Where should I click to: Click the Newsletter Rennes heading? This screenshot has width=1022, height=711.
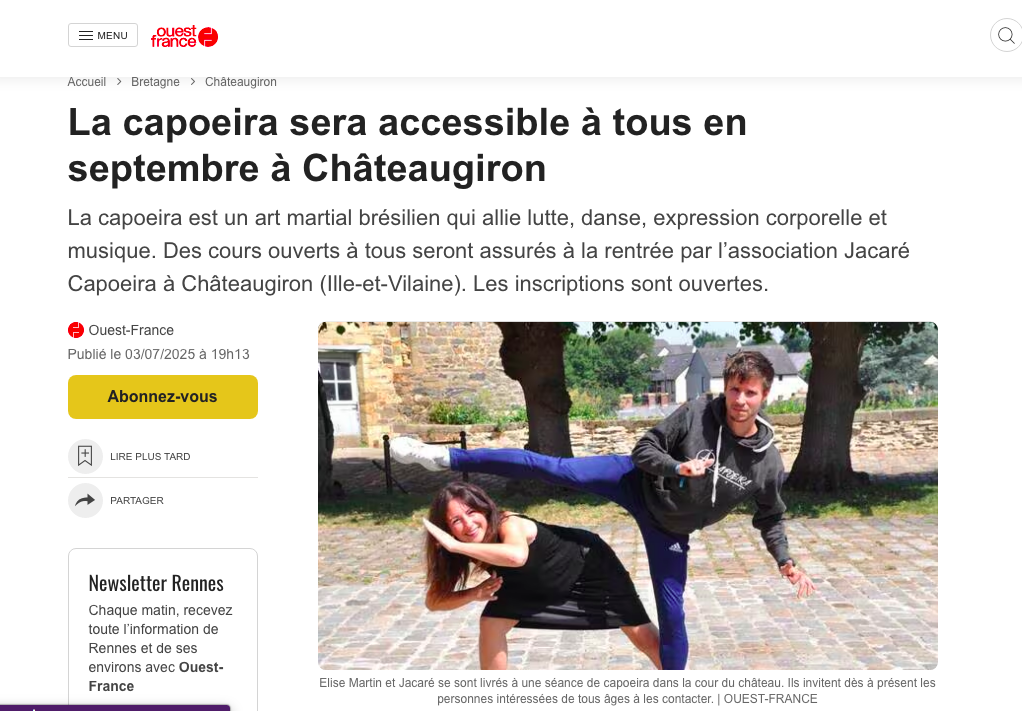[x=156, y=583]
